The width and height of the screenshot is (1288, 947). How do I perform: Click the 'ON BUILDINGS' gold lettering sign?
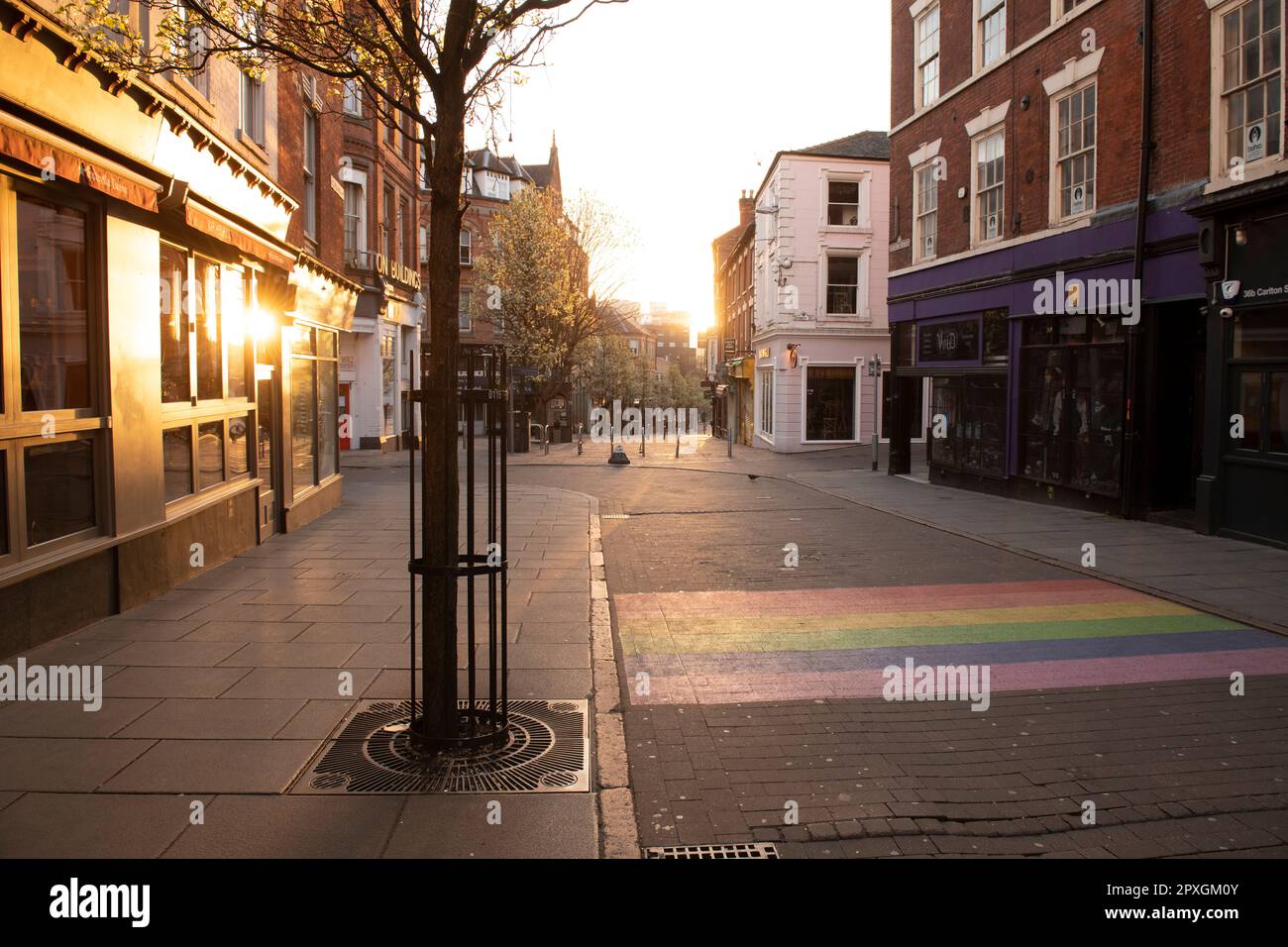coord(398,269)
